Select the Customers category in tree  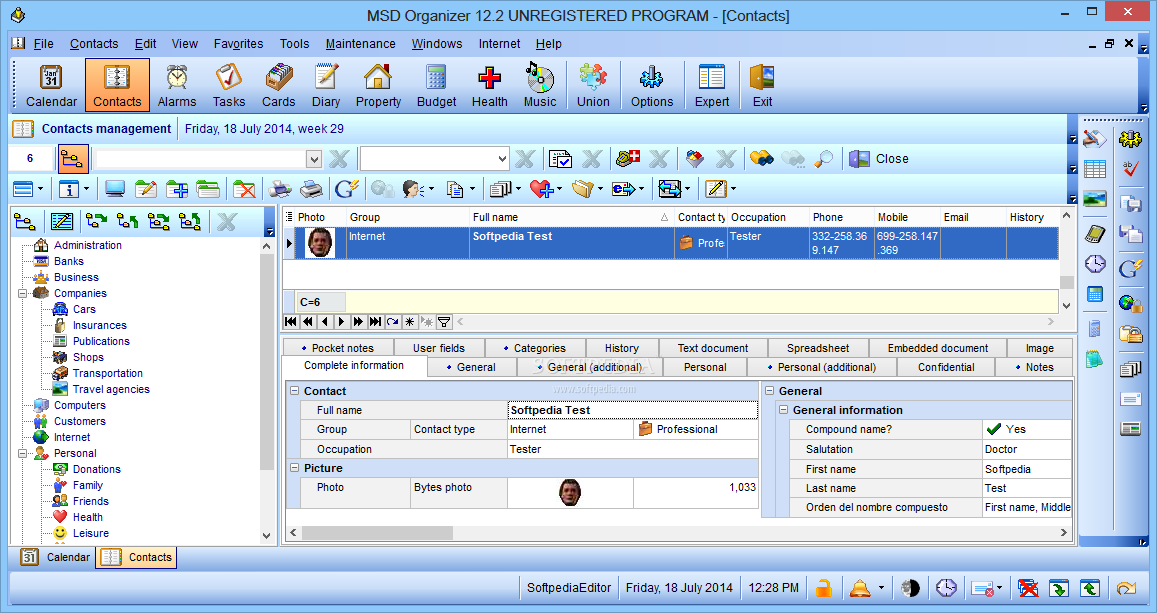pos(79,421)
